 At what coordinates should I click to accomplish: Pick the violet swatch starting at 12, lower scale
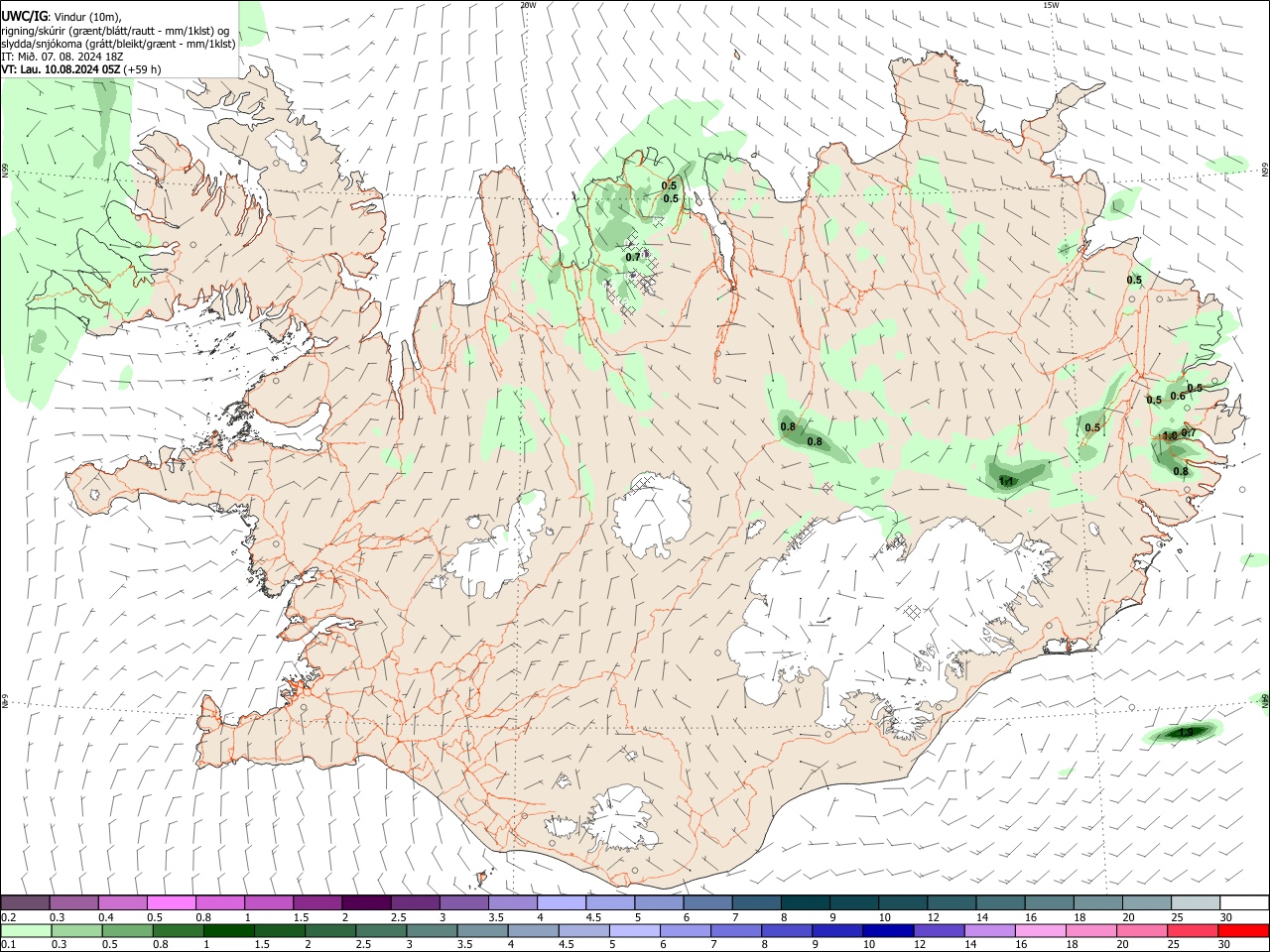point(939,930)
